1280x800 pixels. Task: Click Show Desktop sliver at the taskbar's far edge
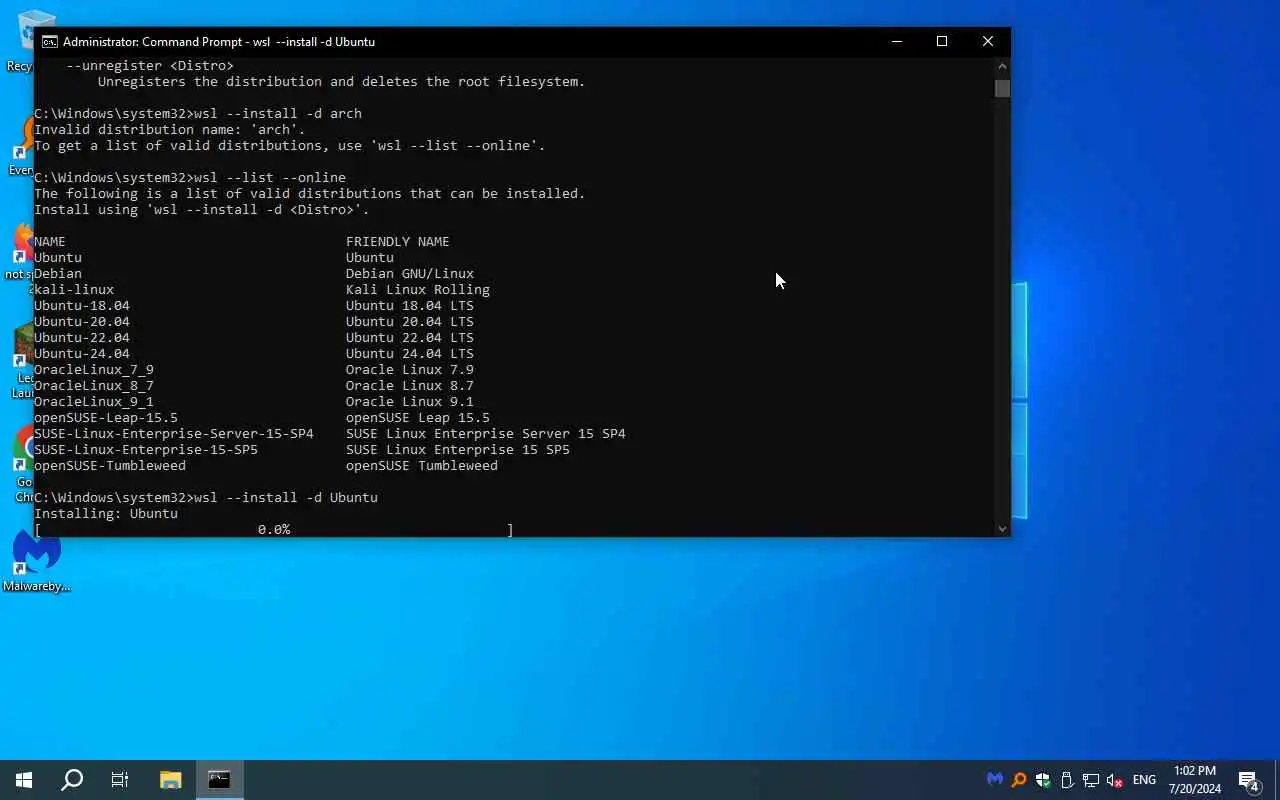1277,780
